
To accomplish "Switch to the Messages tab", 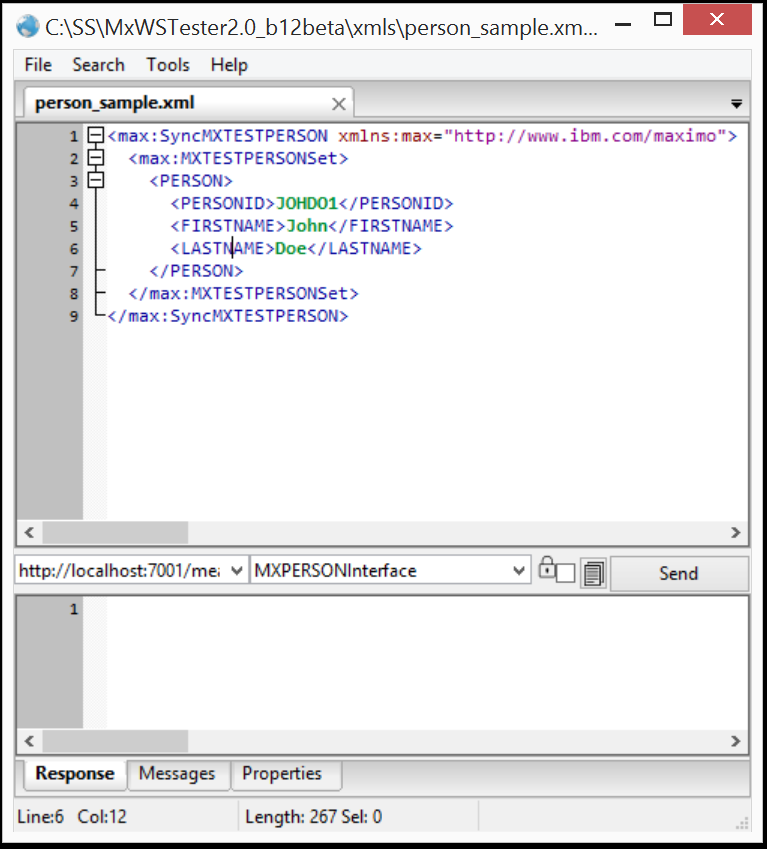I will point(177,773).
